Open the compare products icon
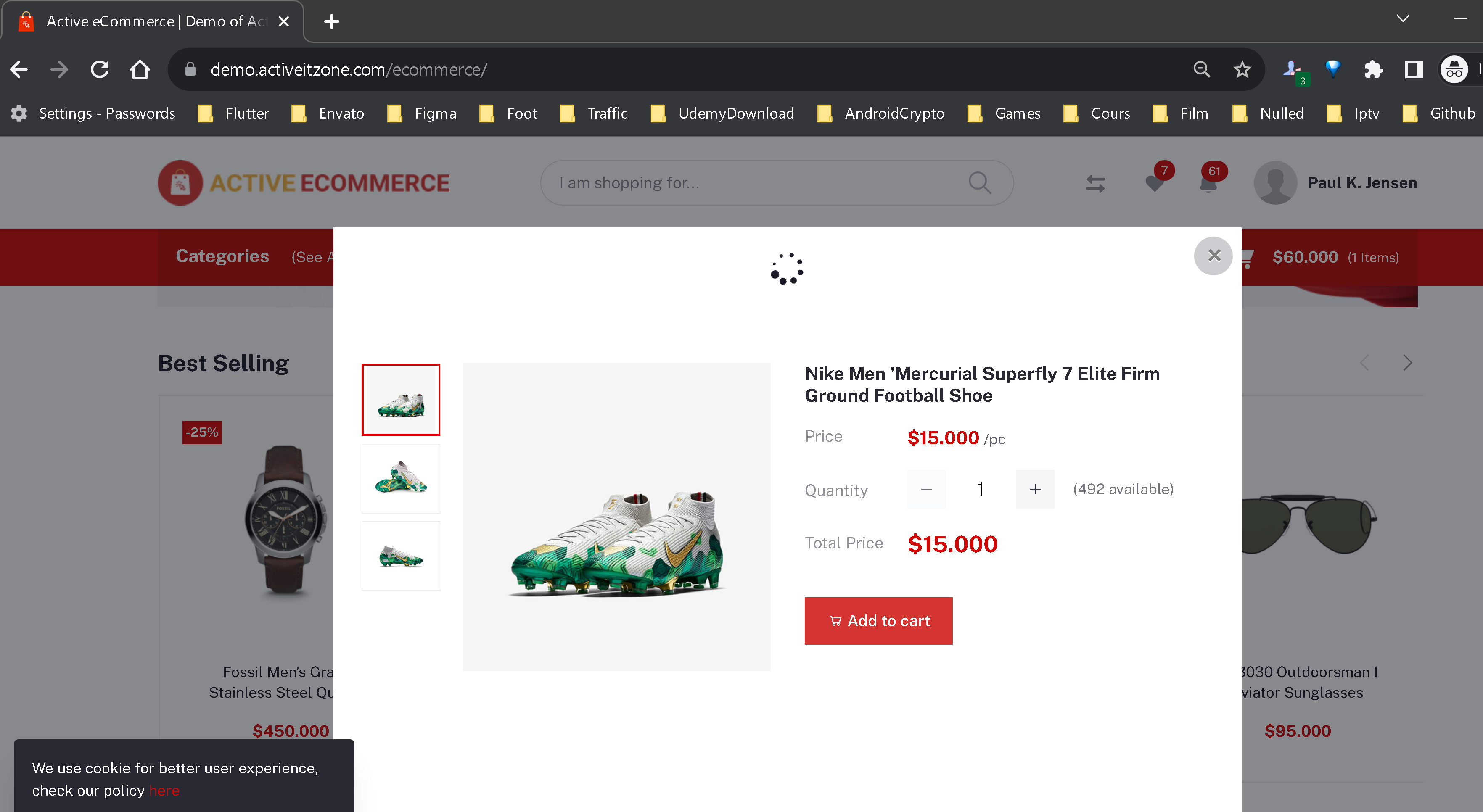1483x812 pixels. tap(1095, 184)
